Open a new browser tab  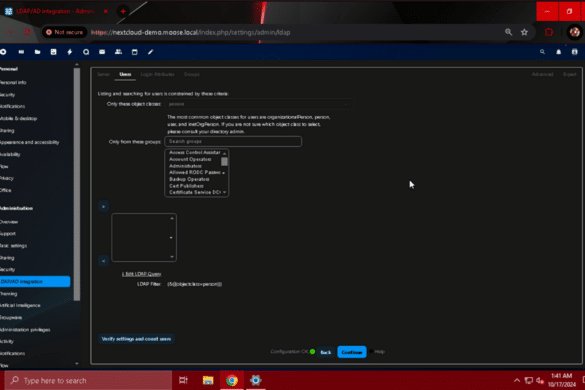pyautogui.click(x=123, y=11)
